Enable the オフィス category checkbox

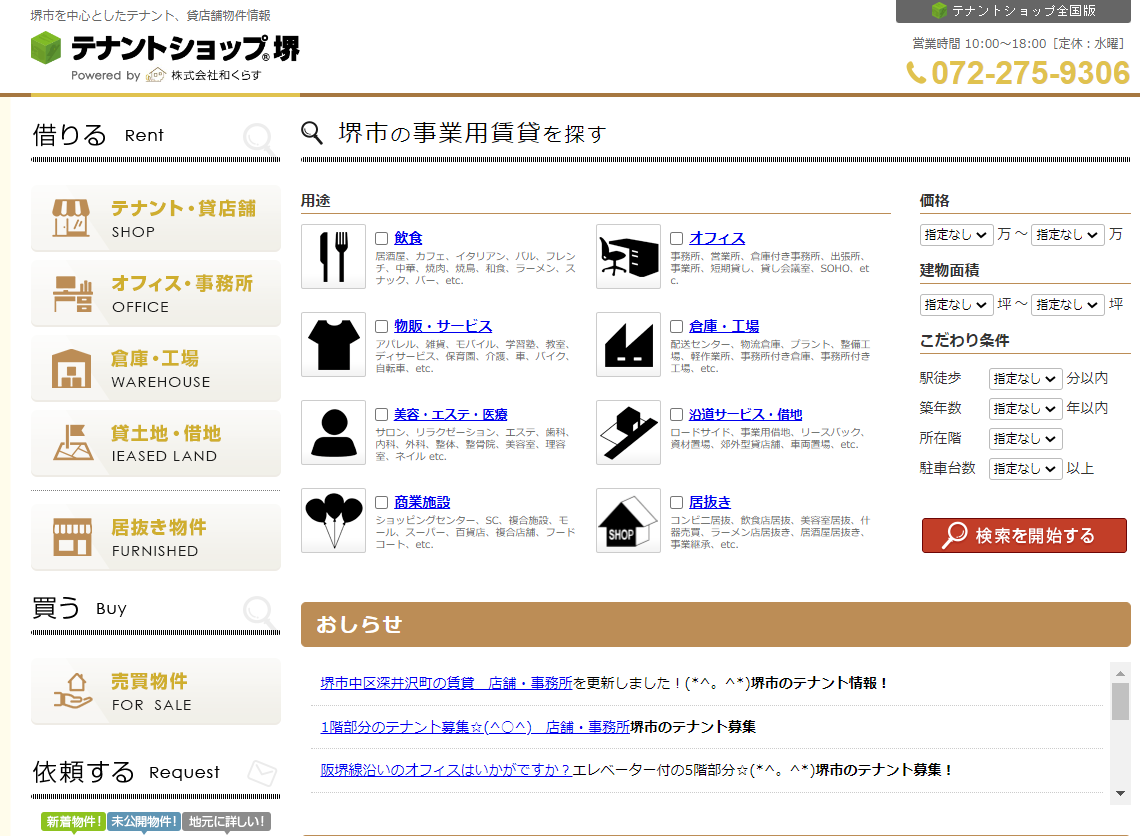pos(677,239)
